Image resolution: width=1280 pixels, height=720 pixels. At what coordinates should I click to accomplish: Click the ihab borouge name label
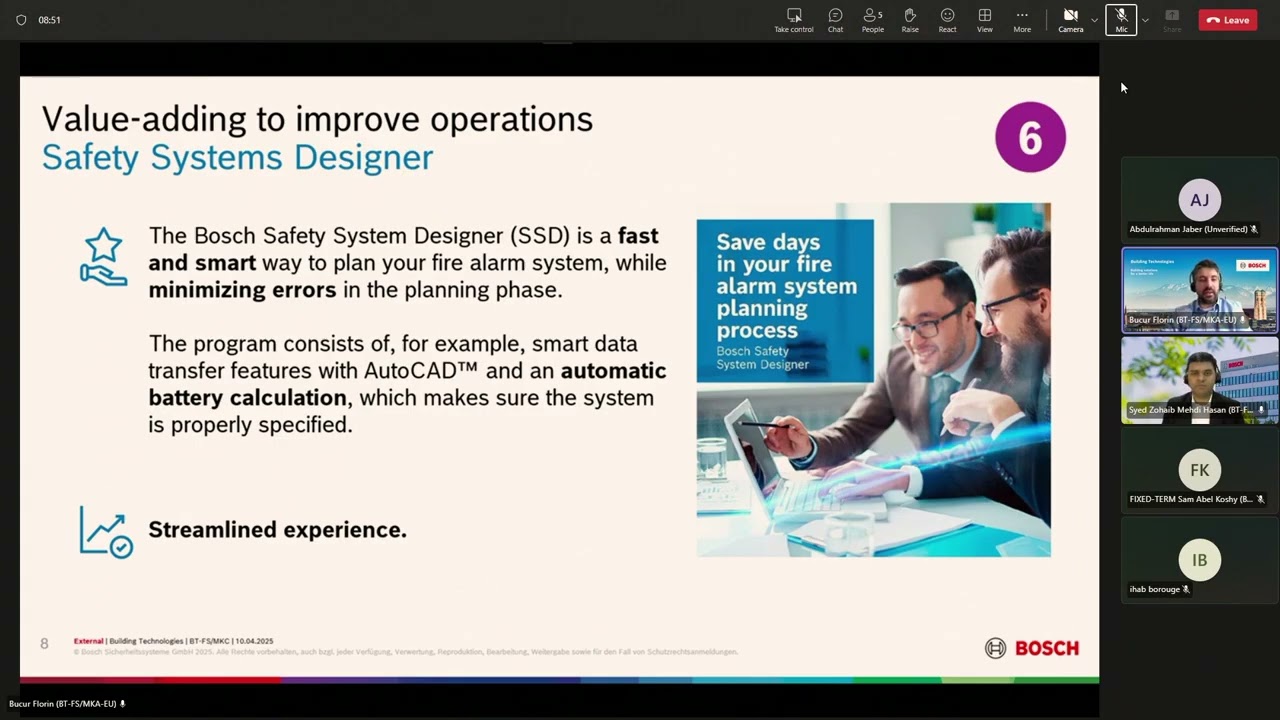tap(1155, 589)
